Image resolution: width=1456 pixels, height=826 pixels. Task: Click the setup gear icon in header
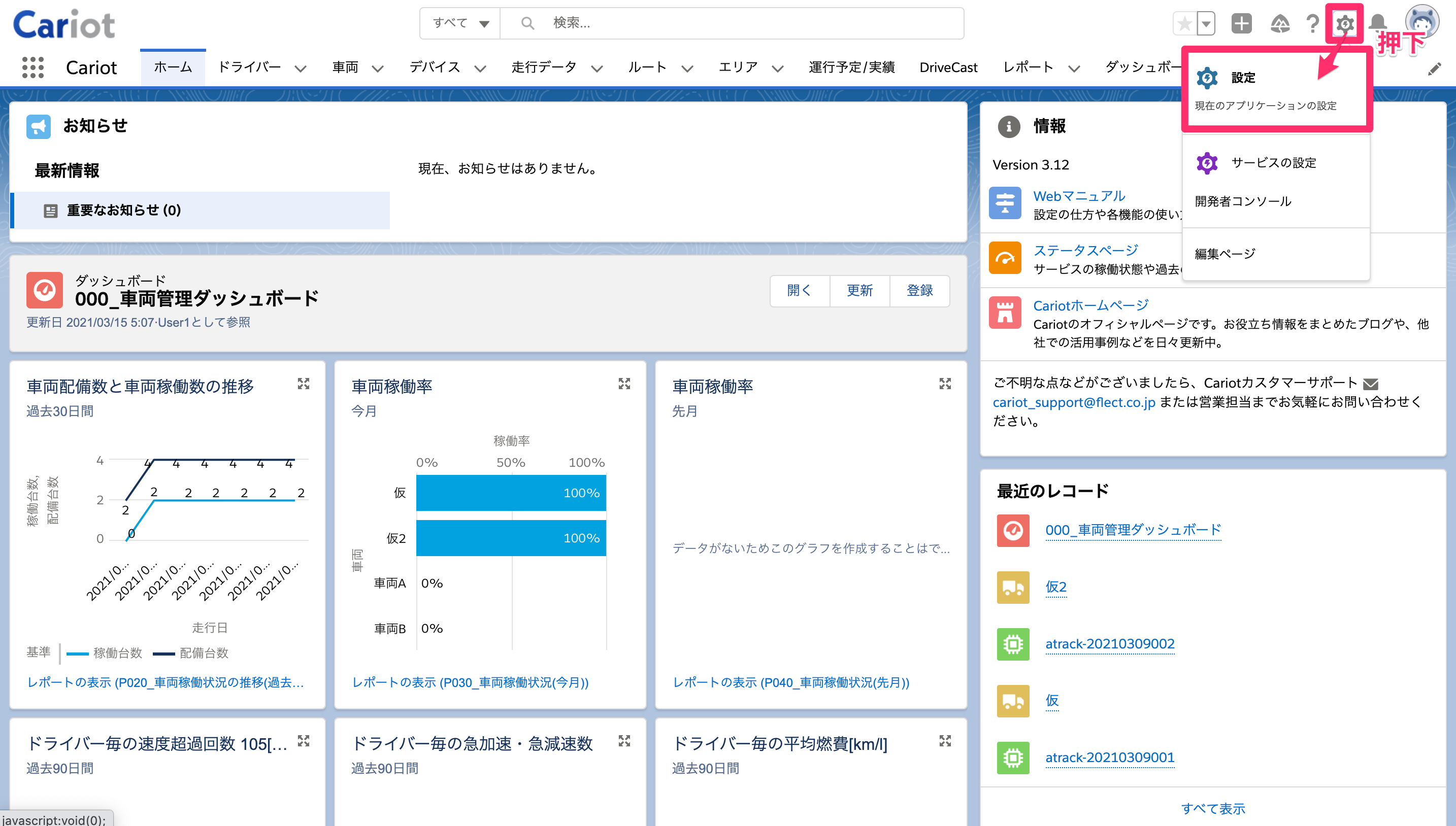tap(1344, 24)
